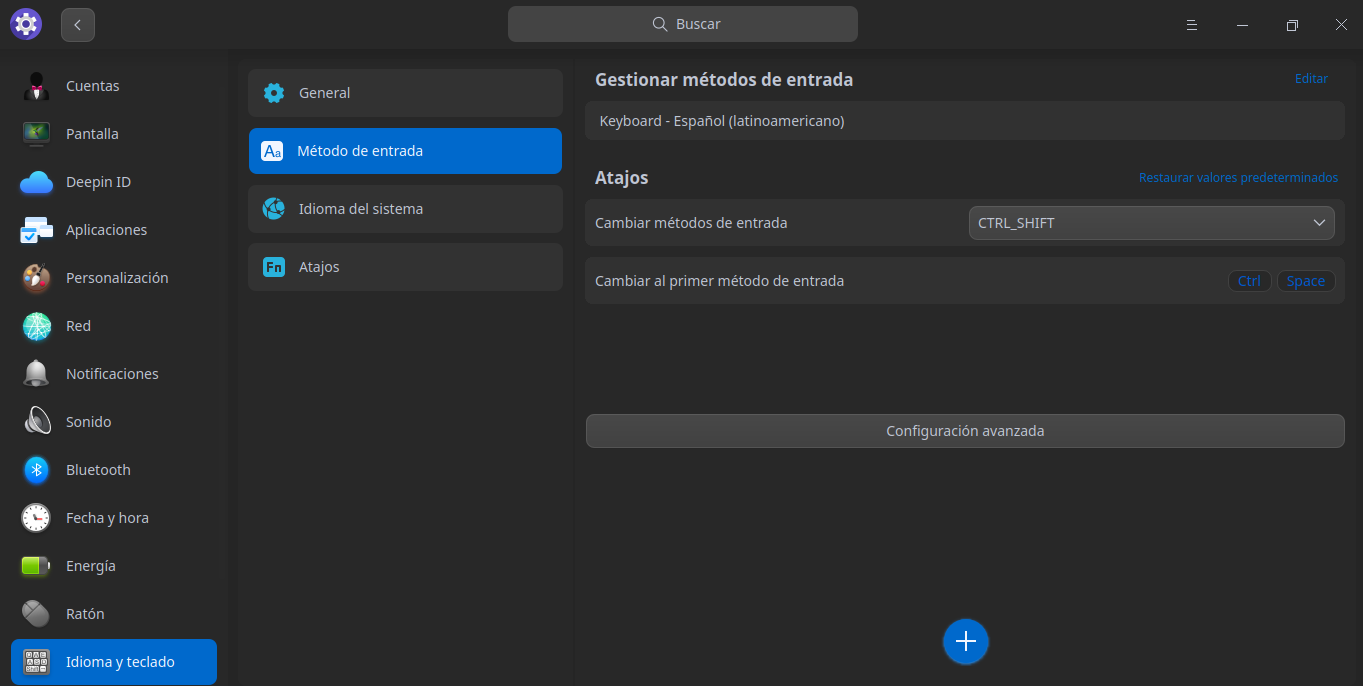Select the Sonido speaker icon
Screen dimensions: 1363x686
(x=37, y=422)
